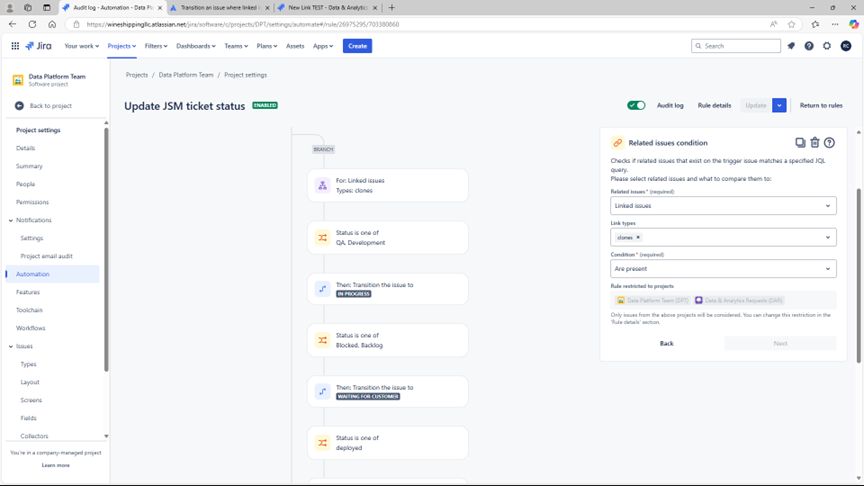864x486 pixels.
Task: Click the Create button
Action: coord(357,46)
